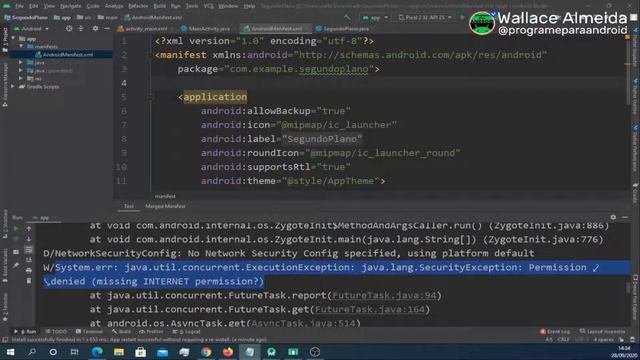Collapse the app module tree node
This screenshot has width=640, height=360.
[x=13, y=39]
